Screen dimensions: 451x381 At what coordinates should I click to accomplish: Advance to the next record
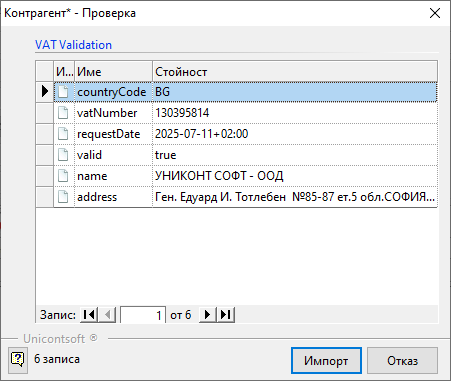[207, 315]
